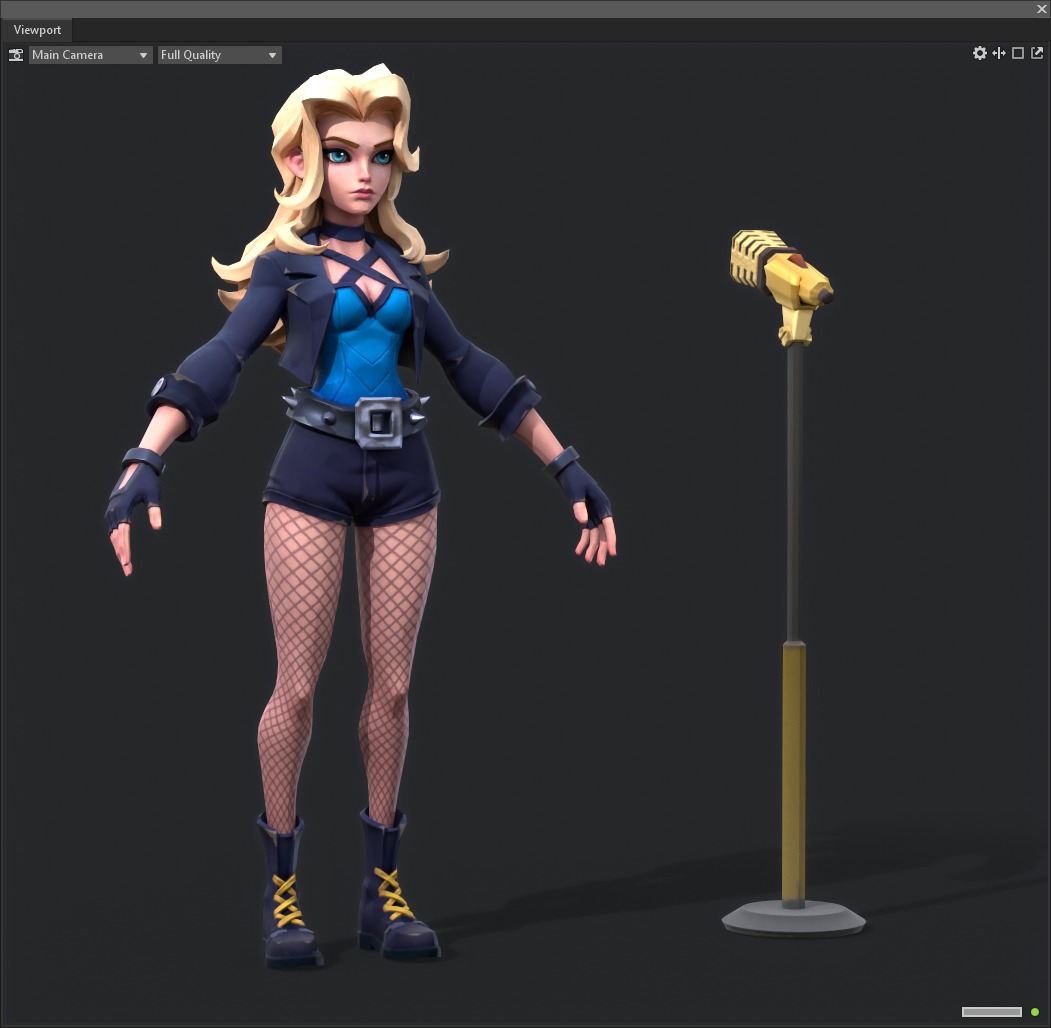The width and height of the screenshot is (1051, 1028).
Task: Open the Full Quality render dropdown
Action: (x=219, y=55)
